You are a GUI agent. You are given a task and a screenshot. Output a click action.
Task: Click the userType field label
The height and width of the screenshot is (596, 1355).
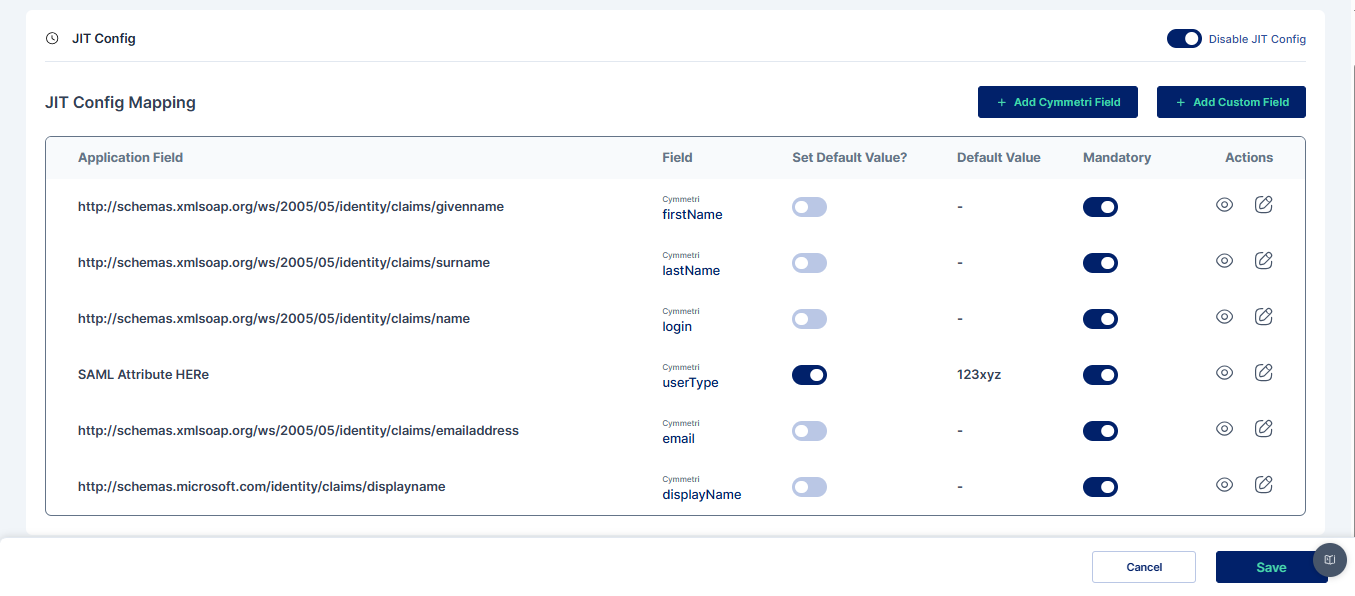(690, 382)
